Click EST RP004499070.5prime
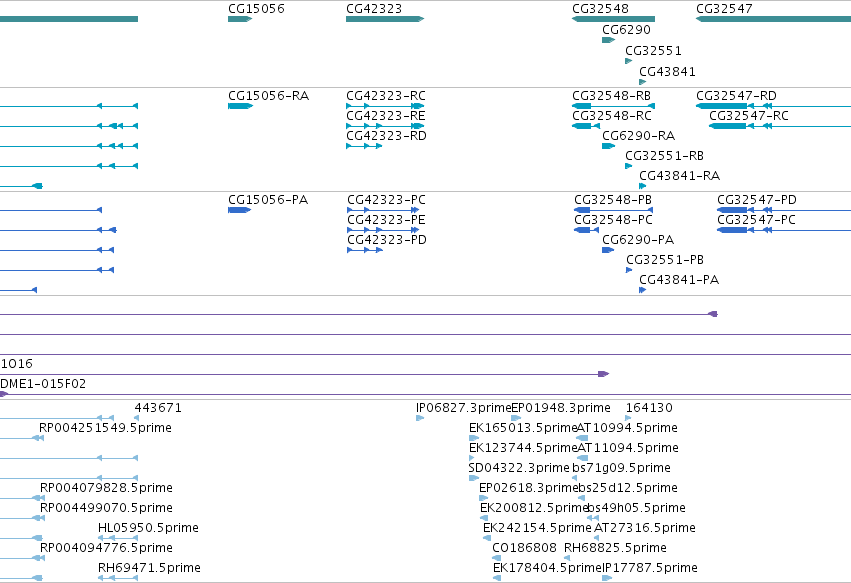This screenshot has width=851, height=583. 106,508
